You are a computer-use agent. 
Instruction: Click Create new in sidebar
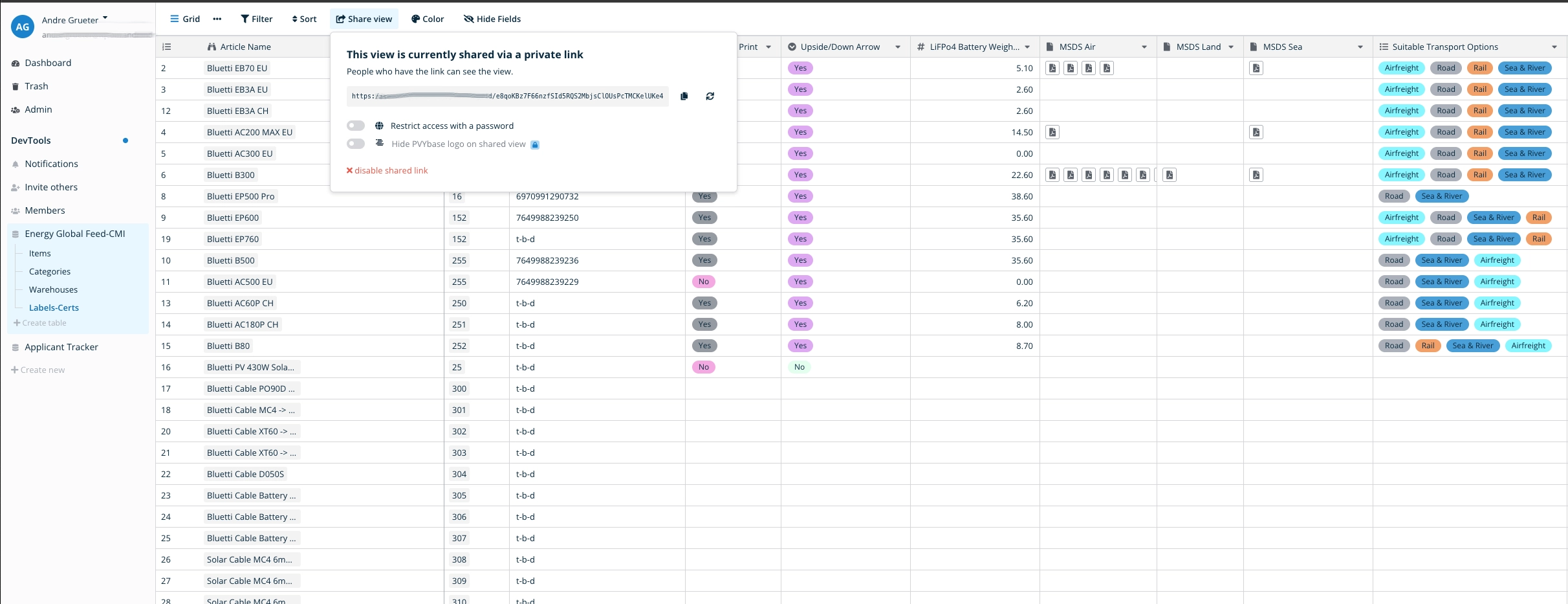(x=38, y=370)
